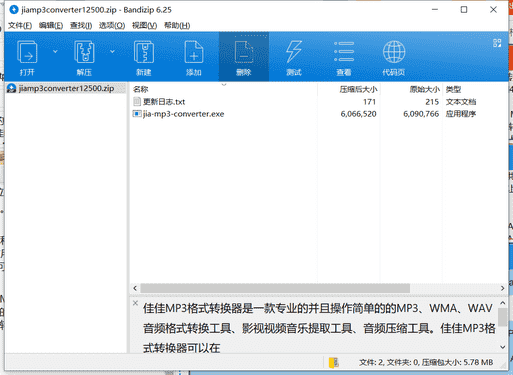Viewport: 513px width, 375px height.
Task: Select jiamp3converter12500.zip in the tree panel
Action: [66, 88]
